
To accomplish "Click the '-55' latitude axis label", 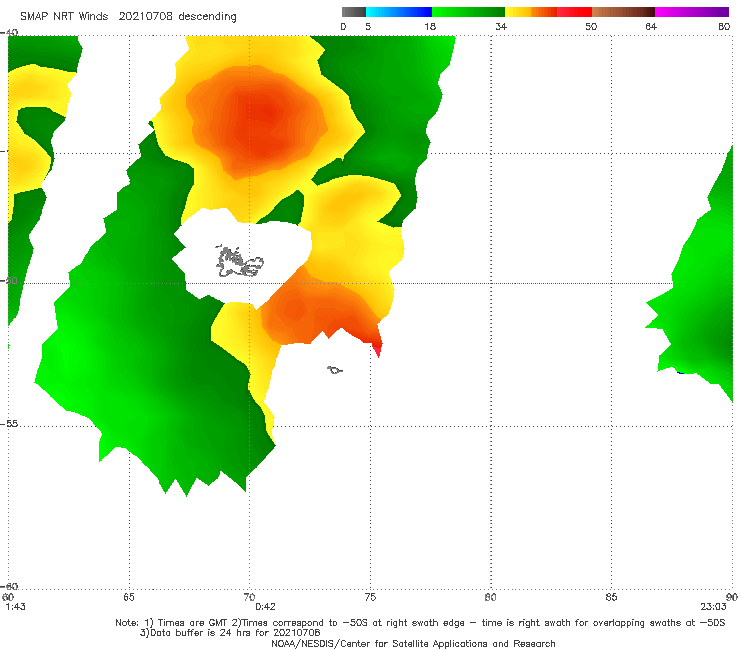I will tap(9, 423).
